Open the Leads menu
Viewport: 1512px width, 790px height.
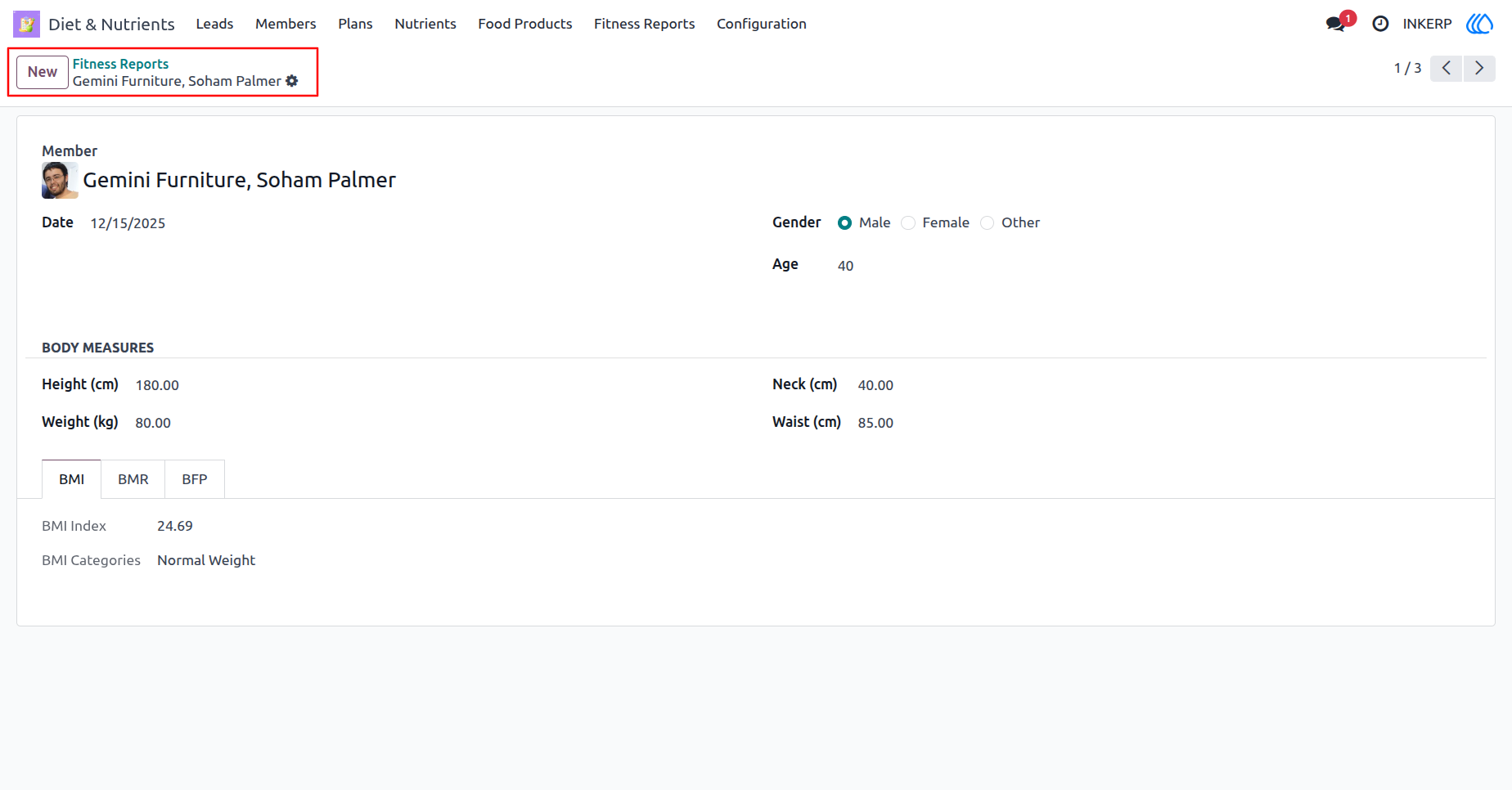[214, 24]
